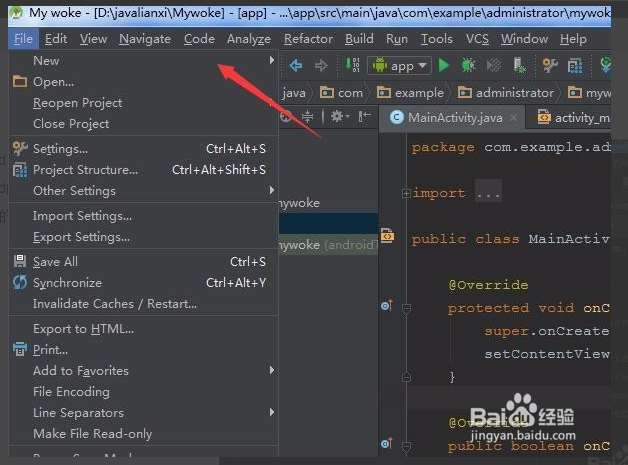Open the VCS menu

(x=477, y=39)
